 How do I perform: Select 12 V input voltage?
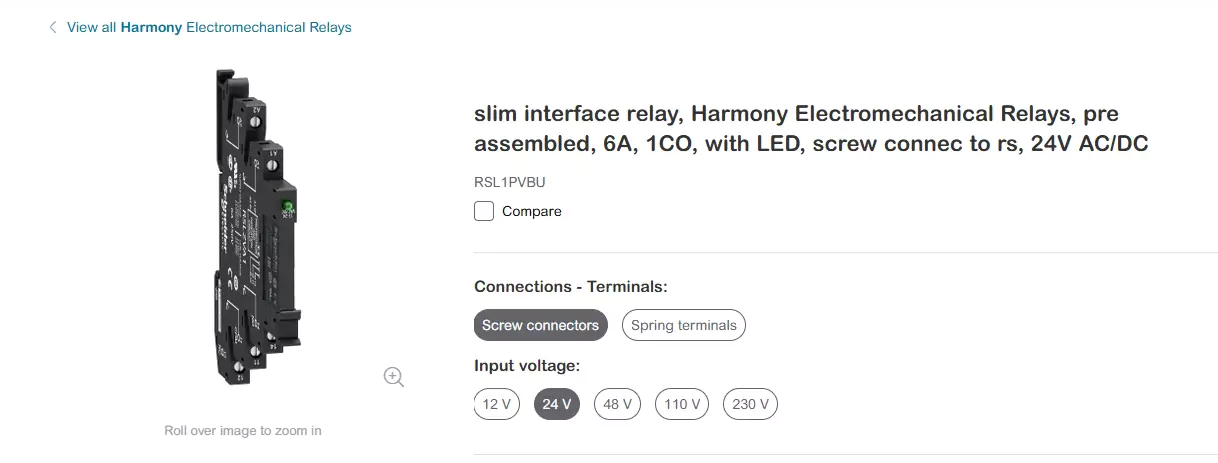(496, 404)
